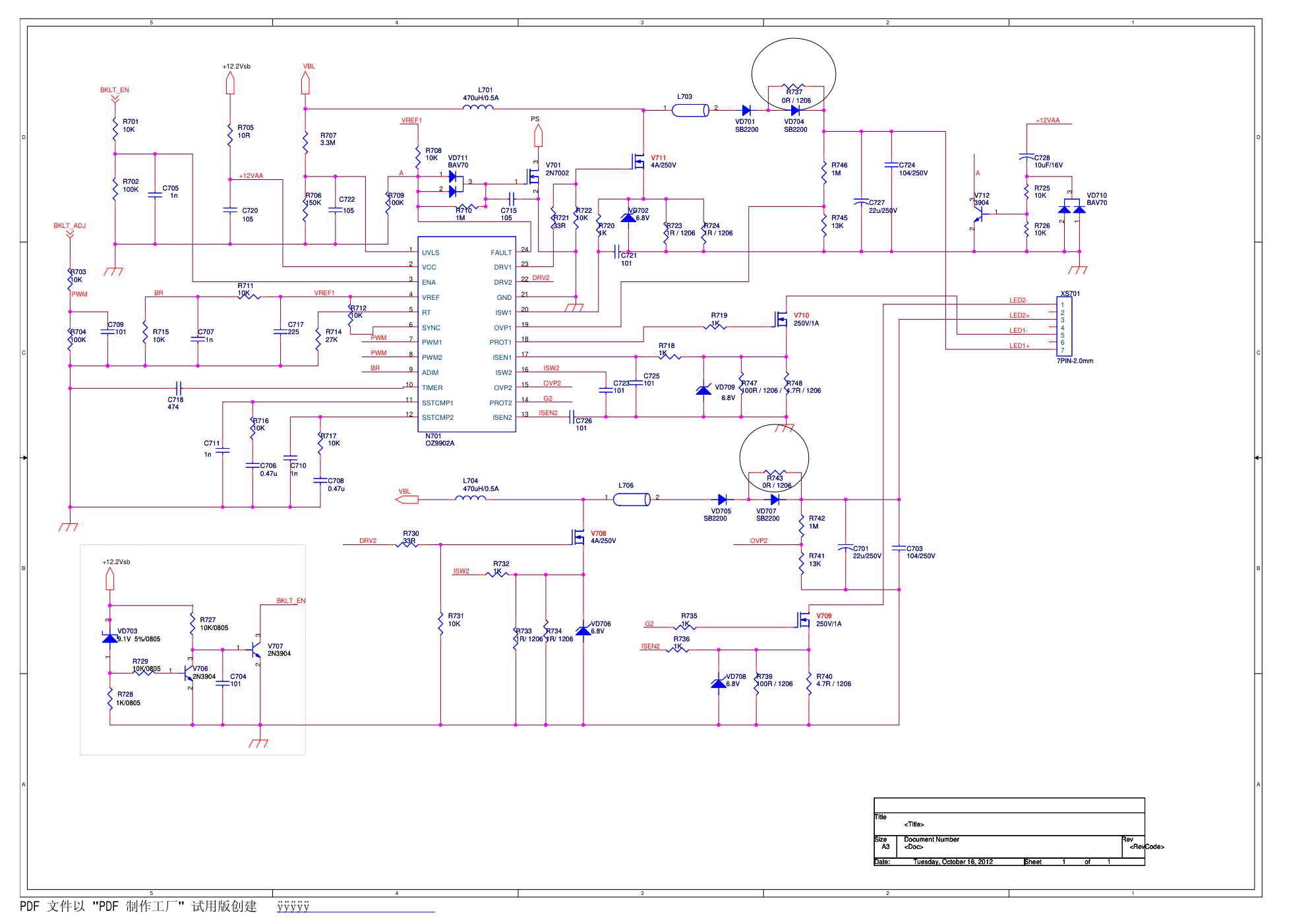
Task: Click the FAULT pin name on N701
Action: tap(501, 253)
